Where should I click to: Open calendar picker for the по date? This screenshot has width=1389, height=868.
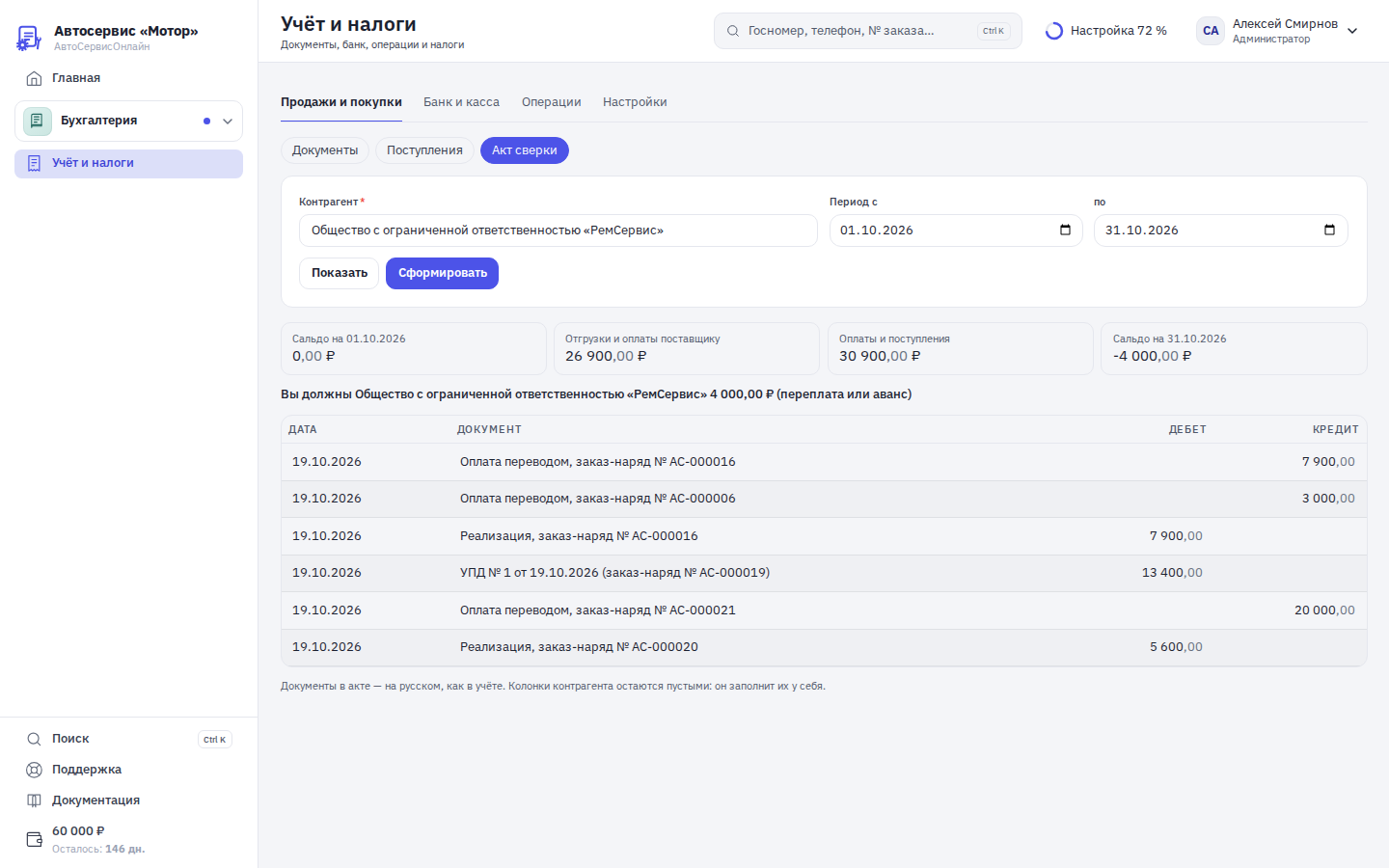[1329, 230]
